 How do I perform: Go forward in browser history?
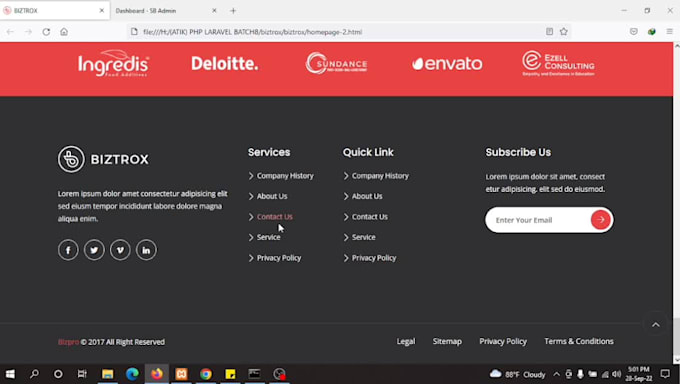28,32
